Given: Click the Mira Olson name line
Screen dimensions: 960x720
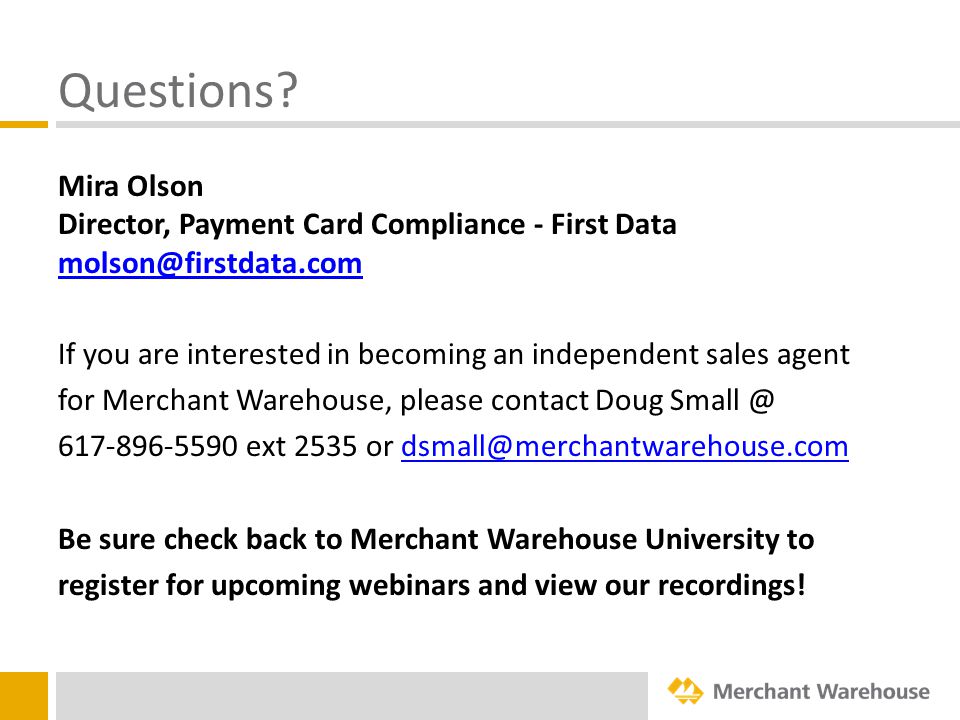Looking at the screenshot, I should pos(130,186).
